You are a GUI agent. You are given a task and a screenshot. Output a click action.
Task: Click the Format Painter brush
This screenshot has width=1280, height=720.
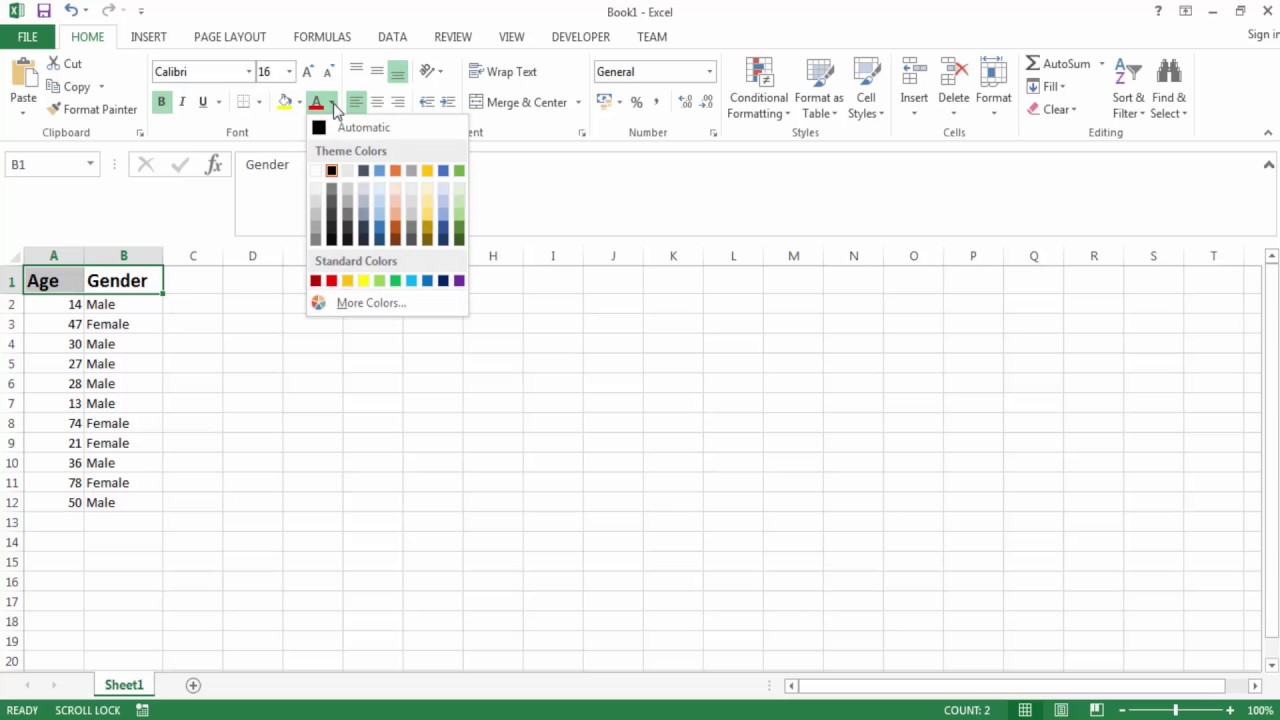pyautogui.click(x=54, y=109)
